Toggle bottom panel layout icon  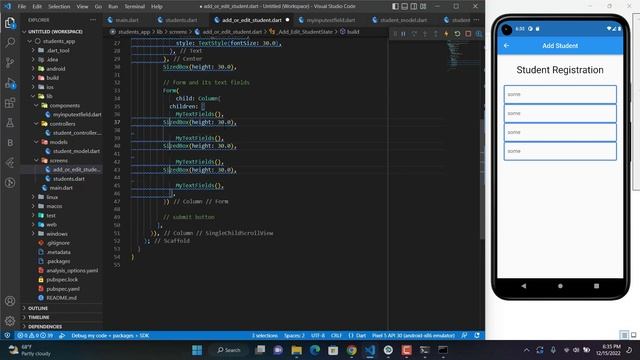404,6
